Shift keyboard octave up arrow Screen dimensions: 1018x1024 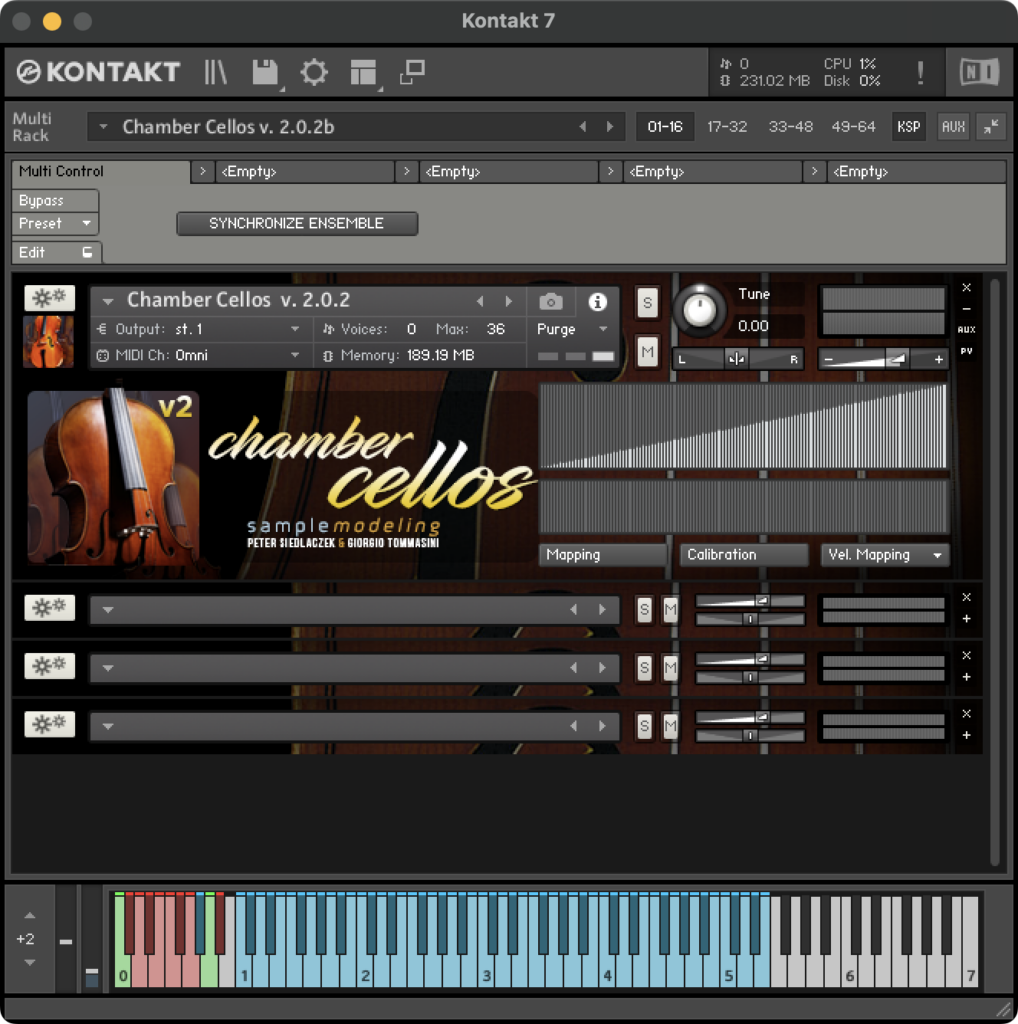tap(29, 916)
